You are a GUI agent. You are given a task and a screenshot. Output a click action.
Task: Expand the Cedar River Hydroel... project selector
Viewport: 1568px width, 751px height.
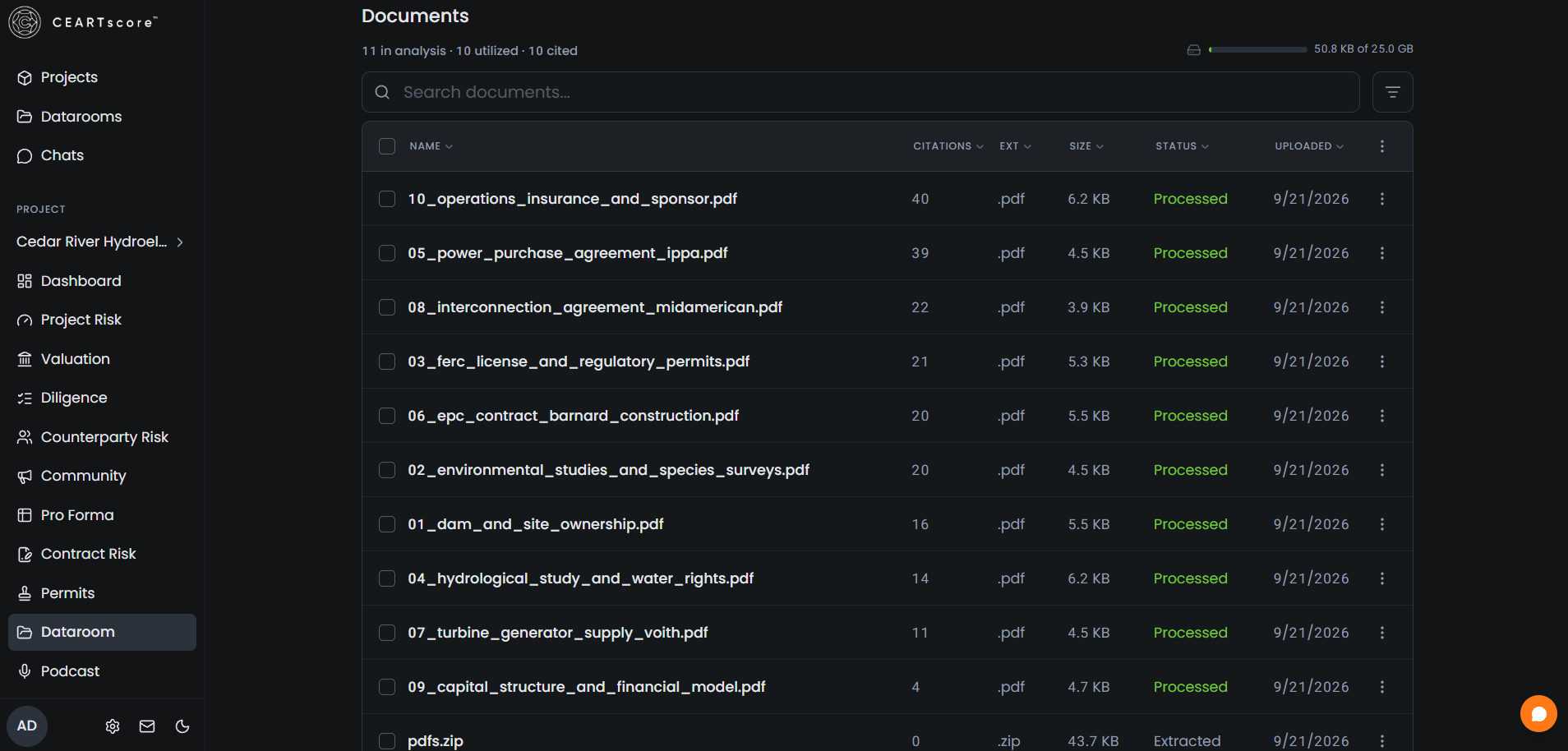click(100, 242)
